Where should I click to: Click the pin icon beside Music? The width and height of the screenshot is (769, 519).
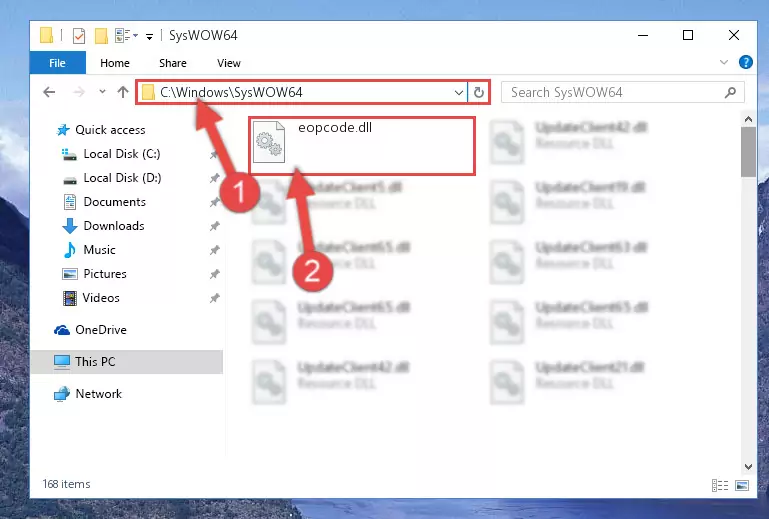tap(214, 250)
